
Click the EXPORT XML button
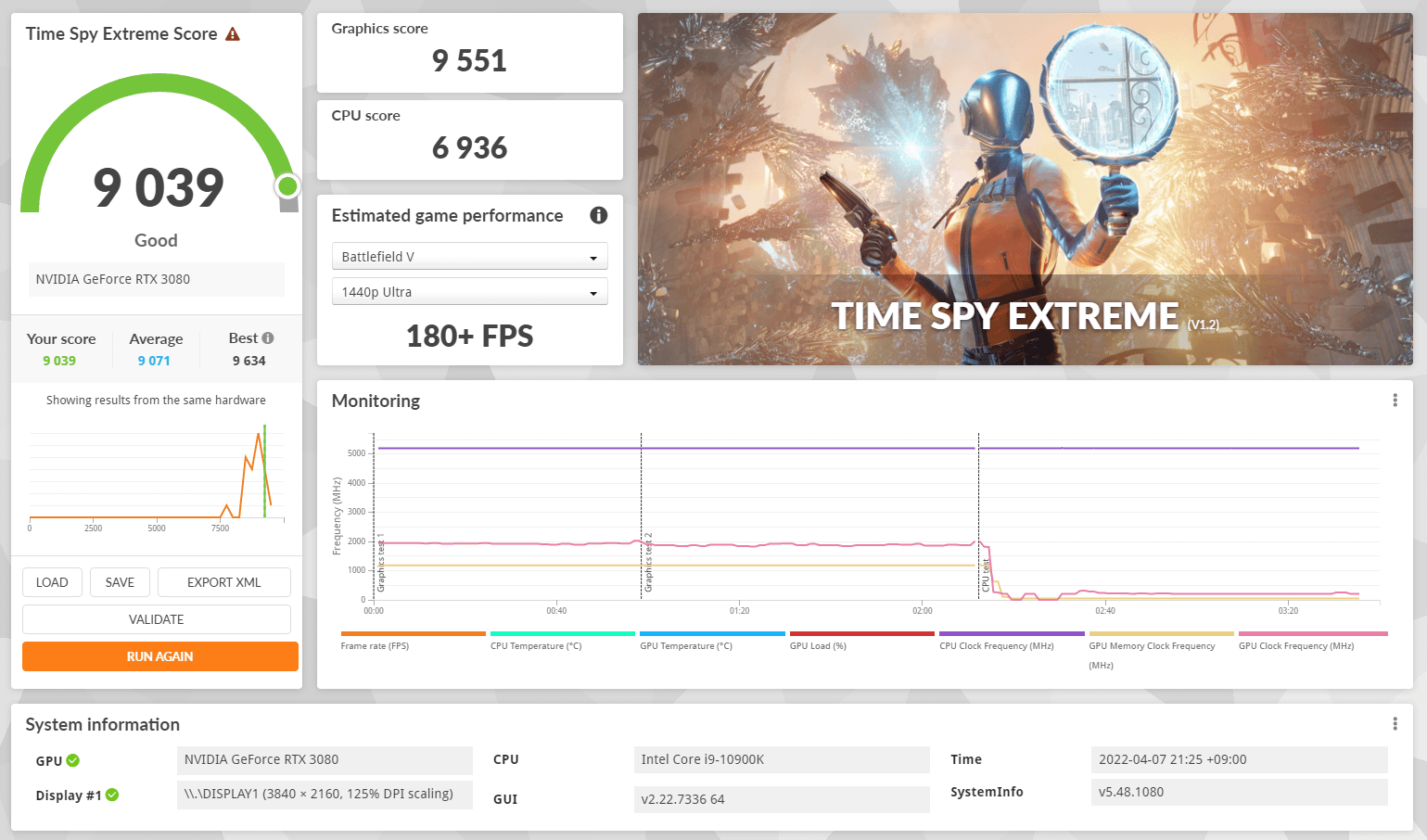[224, 582]
